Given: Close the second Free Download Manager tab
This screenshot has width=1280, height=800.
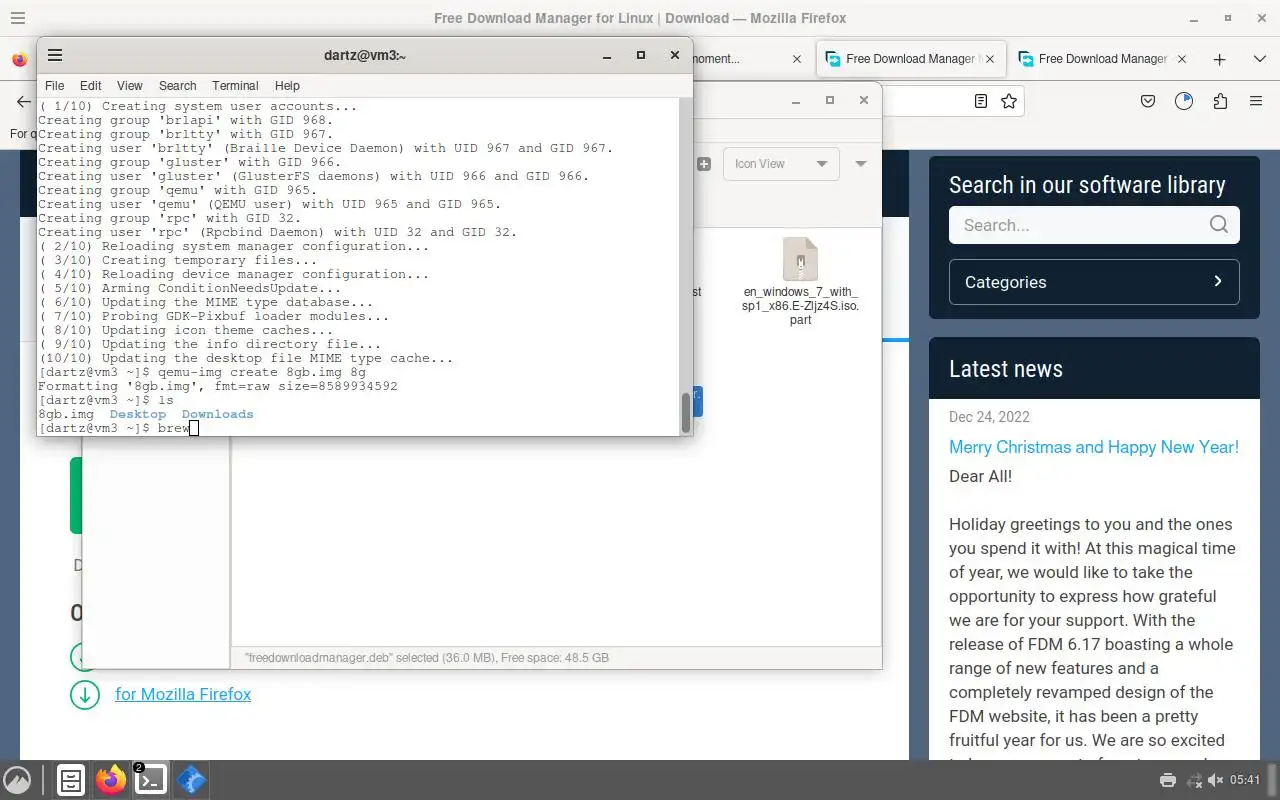Looking at the screenshot, I should [1182, 59].
